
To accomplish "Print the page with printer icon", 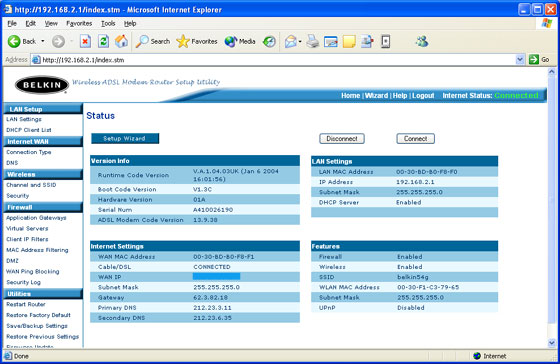I will [313, 41].
